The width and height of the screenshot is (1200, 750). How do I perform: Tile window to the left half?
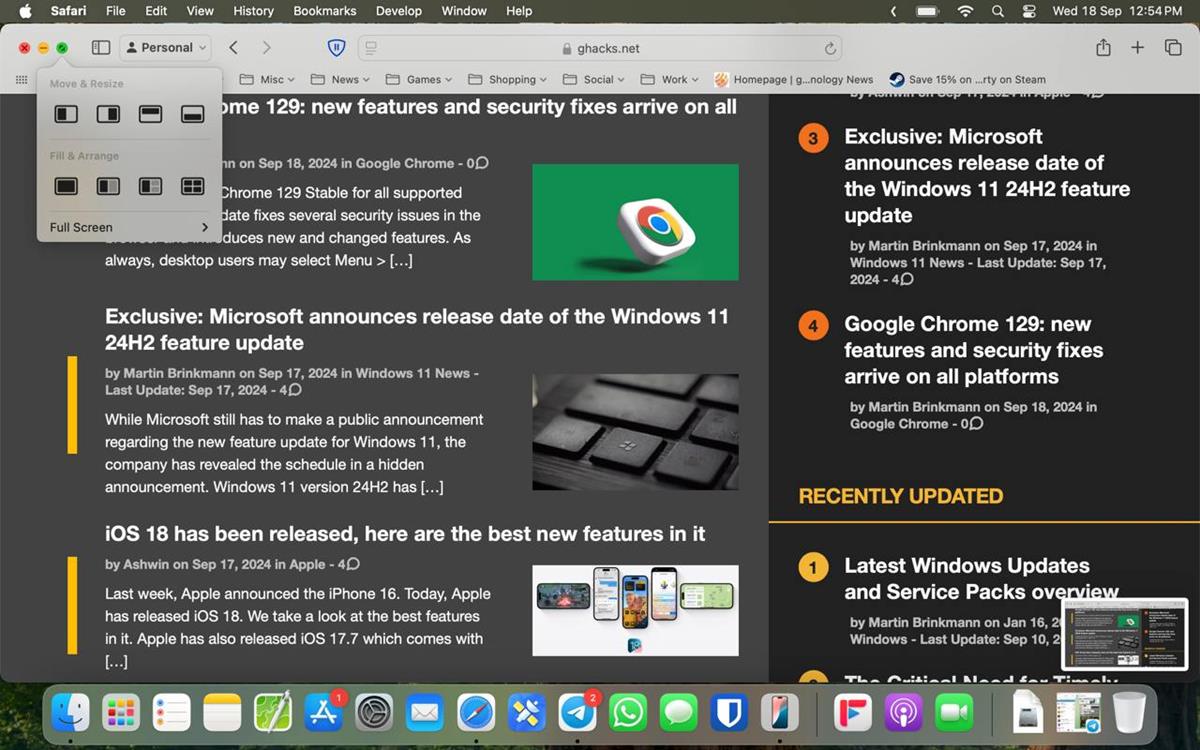66,115
